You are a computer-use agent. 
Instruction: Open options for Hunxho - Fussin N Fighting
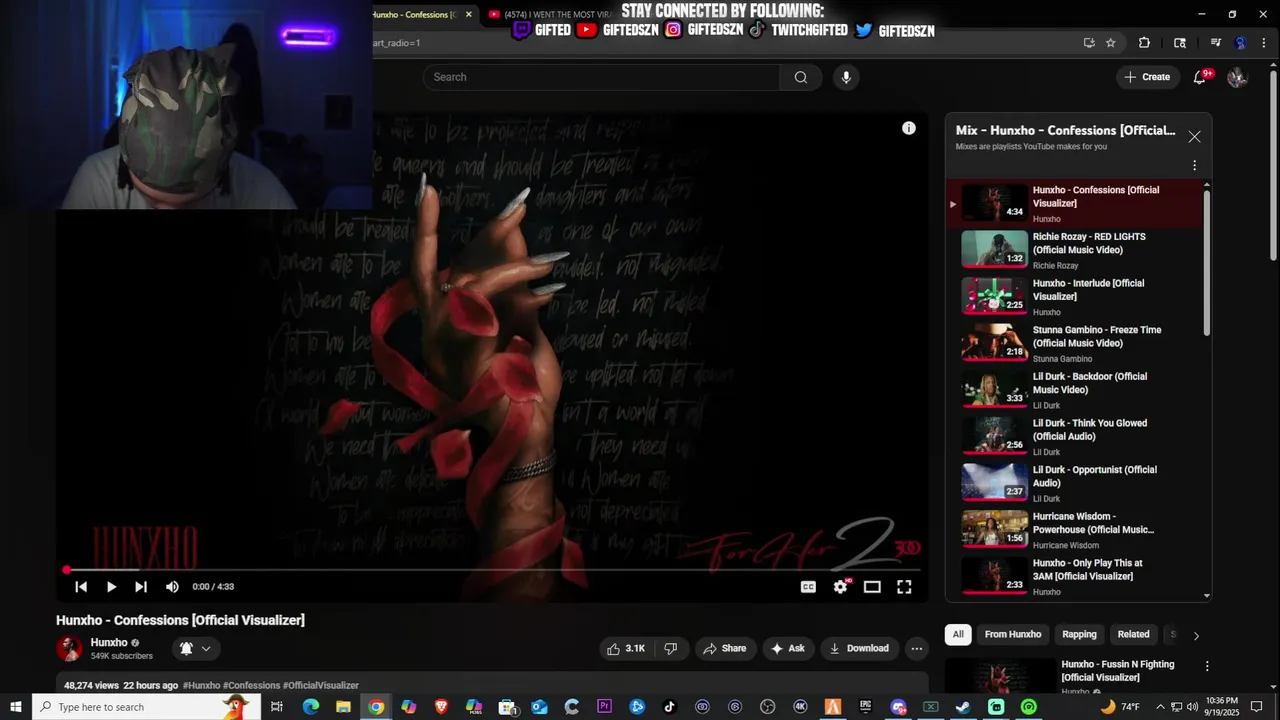tap(1207, 666)
